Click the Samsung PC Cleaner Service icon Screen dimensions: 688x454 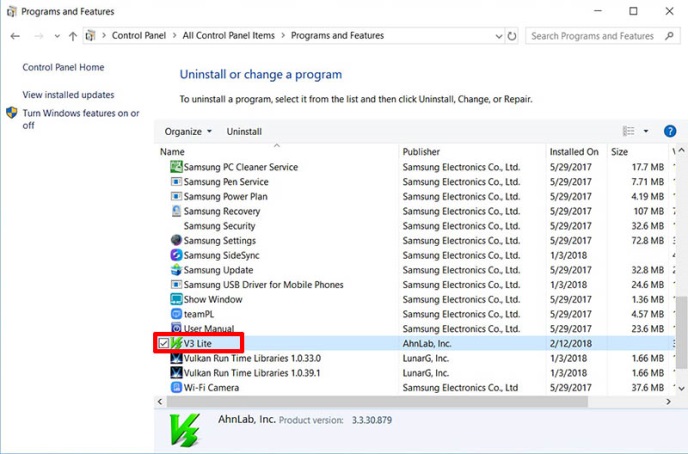tap(176, 167)
